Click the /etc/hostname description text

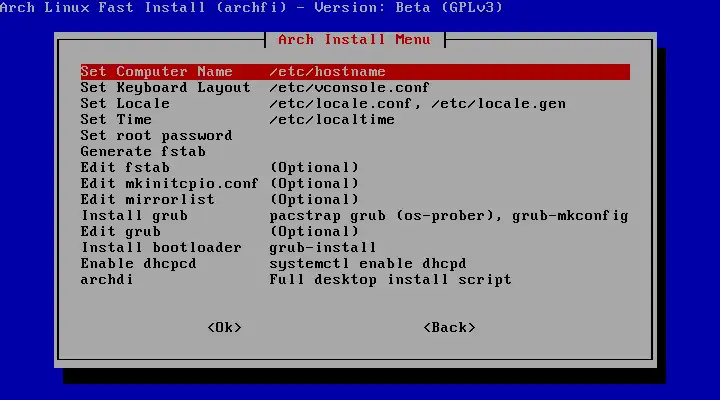(327, 72)
